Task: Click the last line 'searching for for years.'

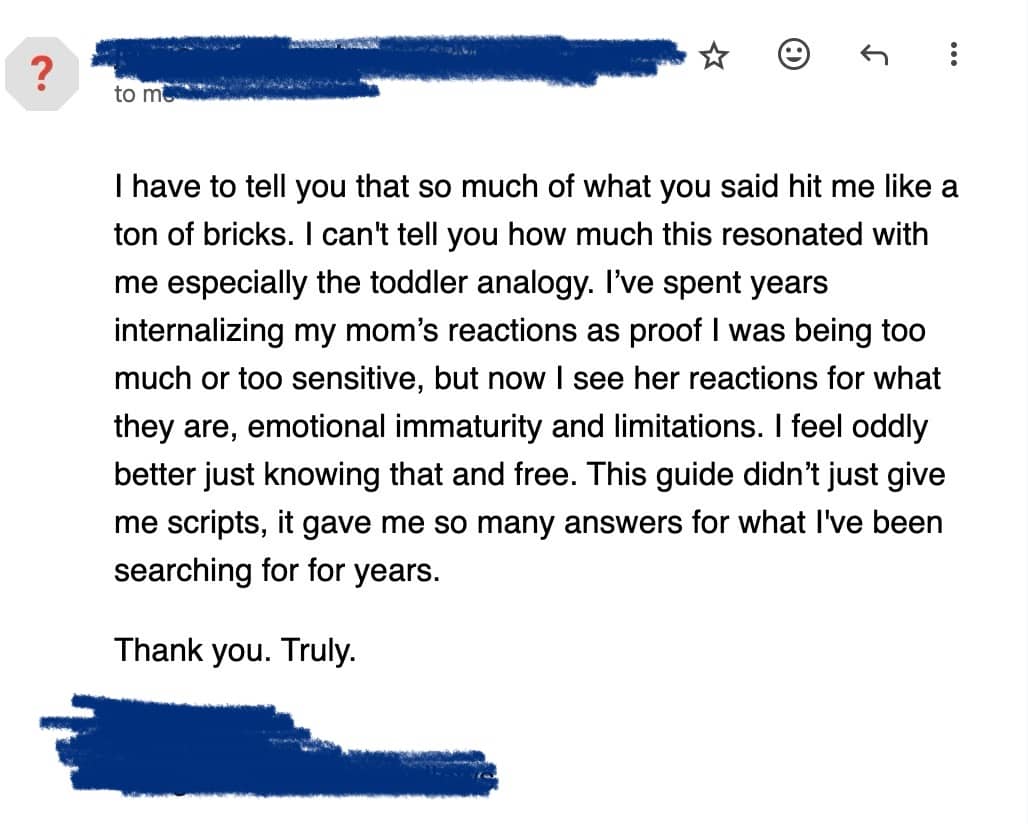Action: coord(277,570)
